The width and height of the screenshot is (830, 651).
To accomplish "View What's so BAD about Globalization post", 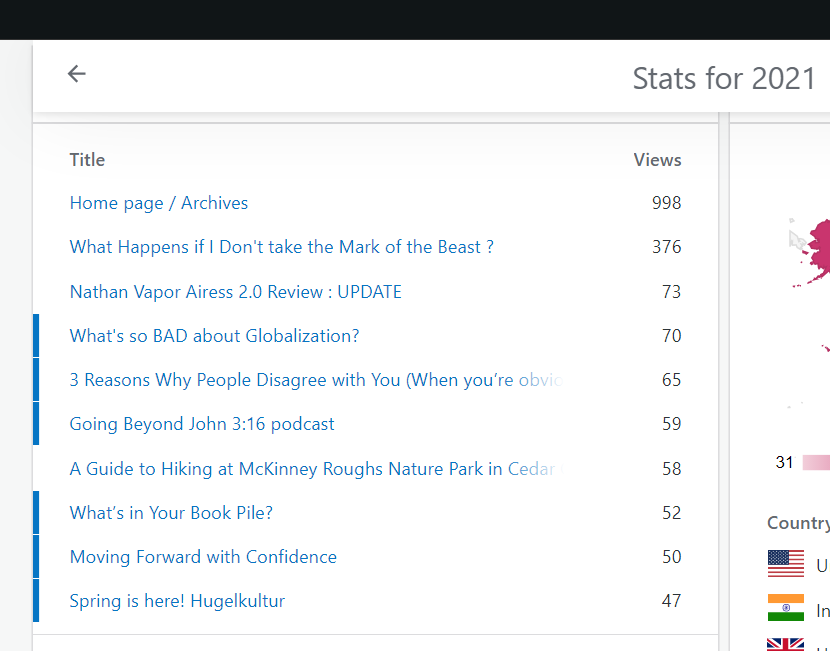I will coord(214,336).
